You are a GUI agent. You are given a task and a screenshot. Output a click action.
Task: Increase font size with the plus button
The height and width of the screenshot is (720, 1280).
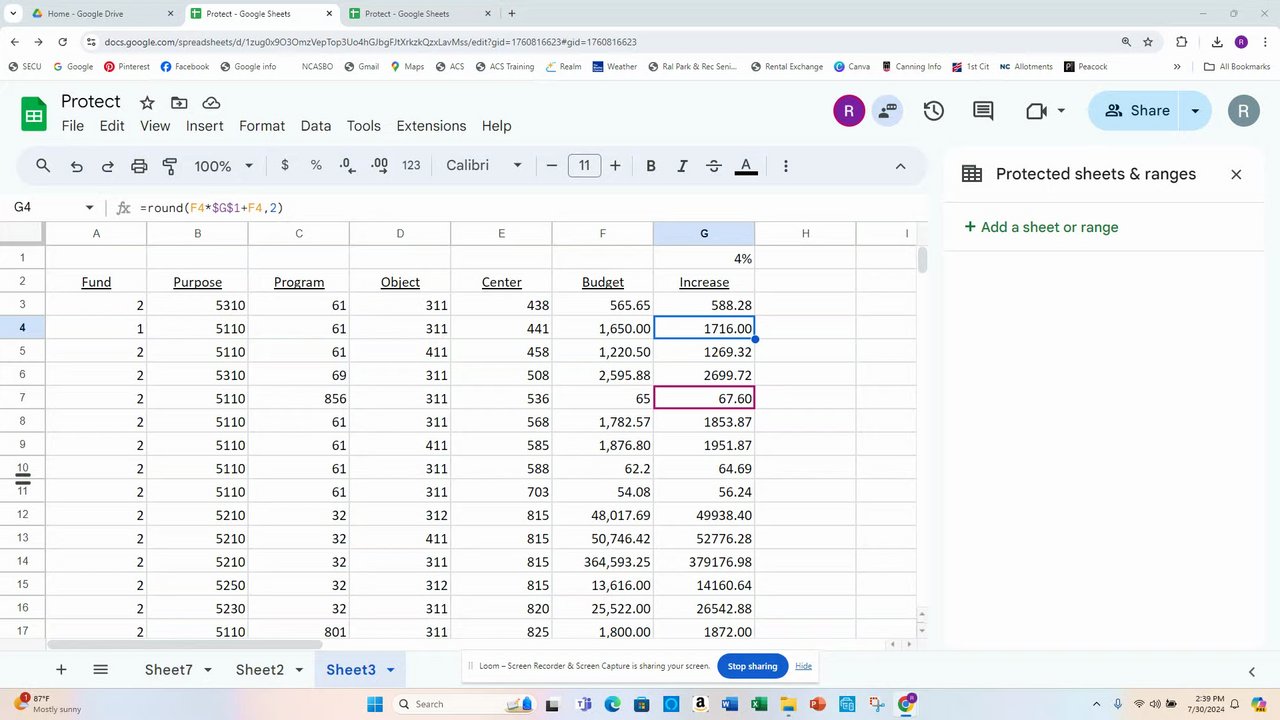615,166
